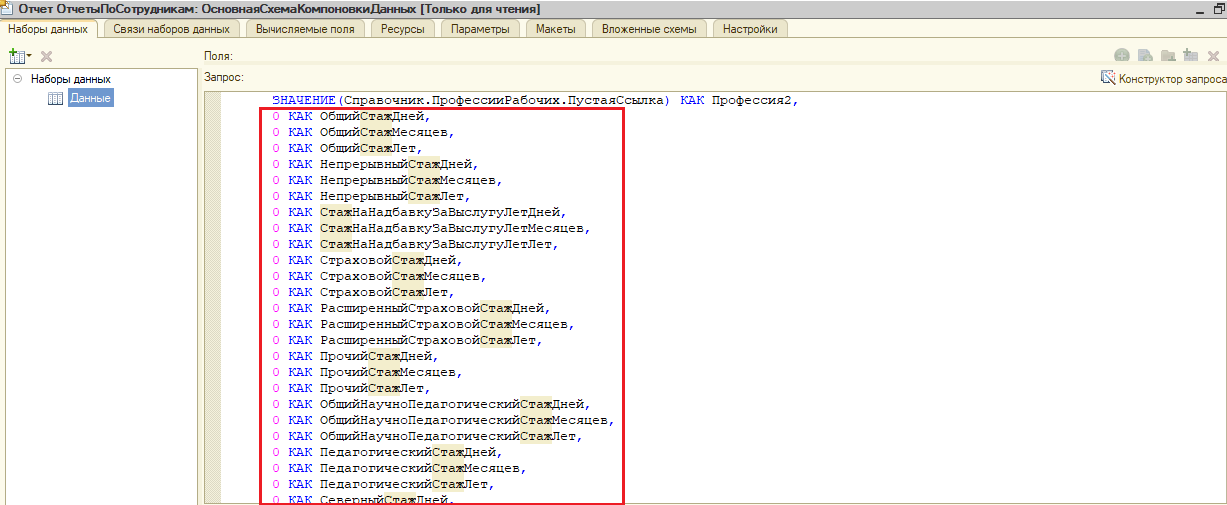Click the Поля label
This screenshot has width=1227, height=505.
(218, 57)
